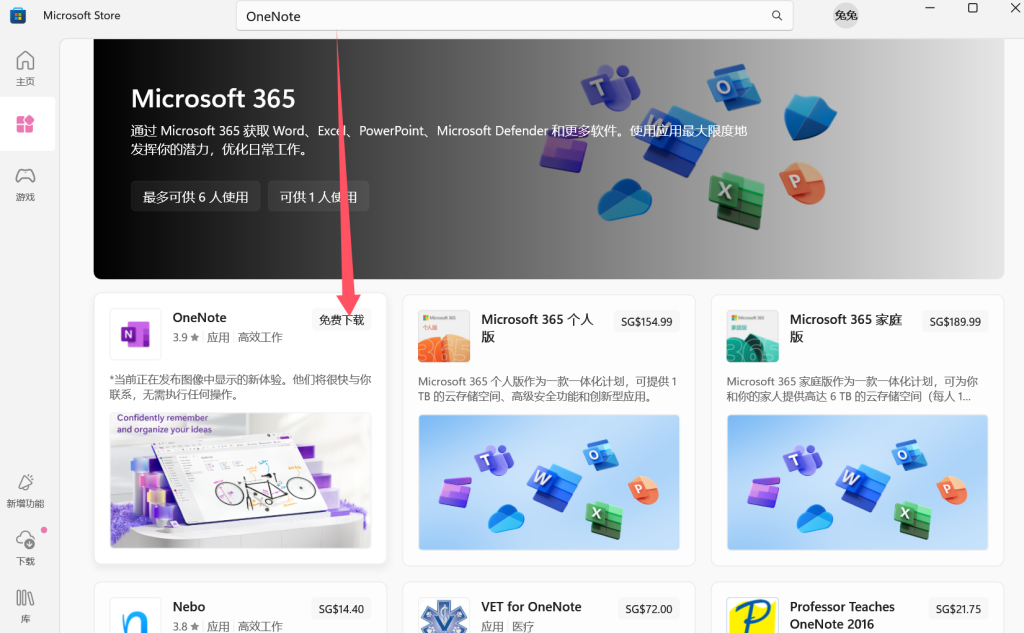Open the OneNote bicycle screenshot thumbnail
Image resolution: width=1024 pixels, height=633 pixels.
click(x=241, y=479)
